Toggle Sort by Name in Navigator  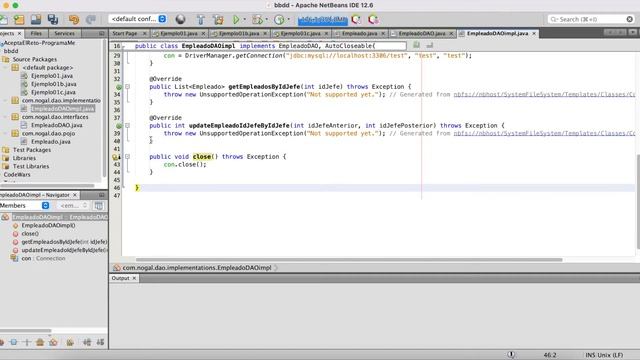tap(87, 342)
